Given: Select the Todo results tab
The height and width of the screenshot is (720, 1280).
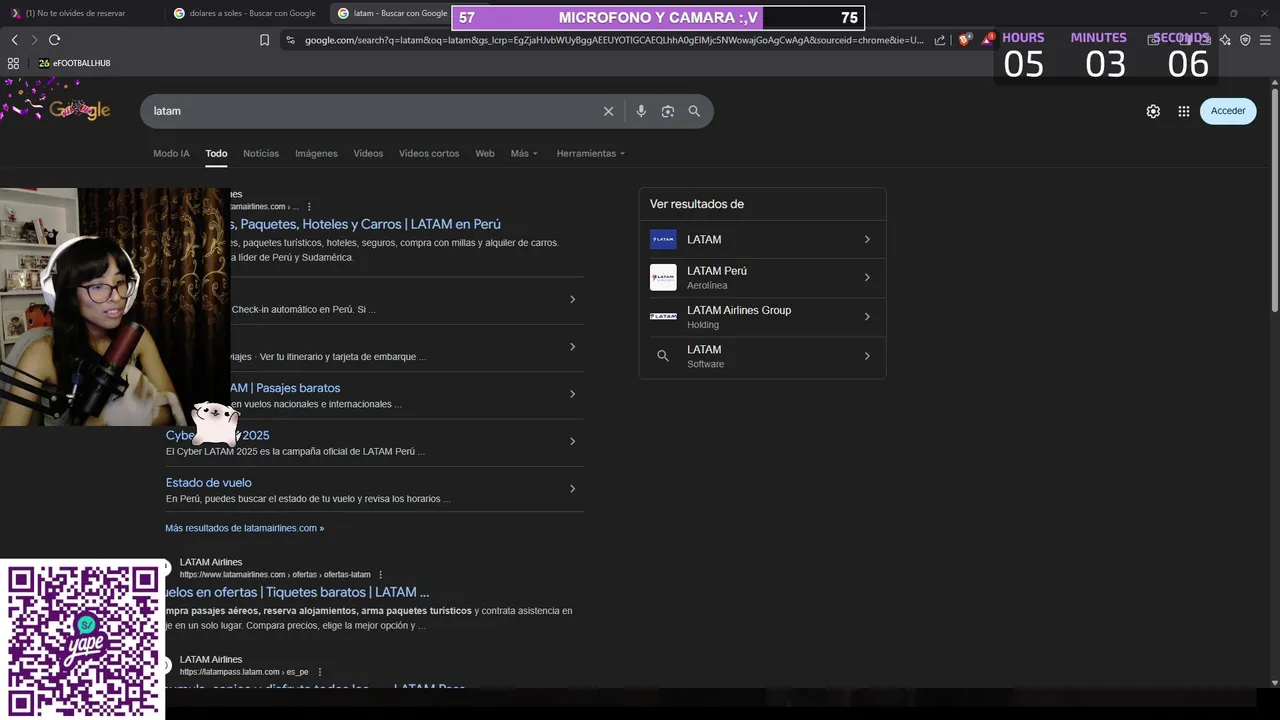Looking at the screenshot, I should 216,153.
